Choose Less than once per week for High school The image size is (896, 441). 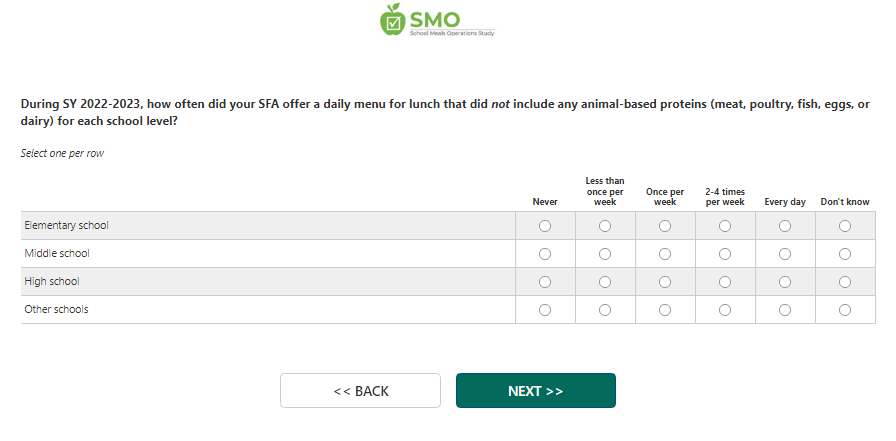(x=605, y=282)
